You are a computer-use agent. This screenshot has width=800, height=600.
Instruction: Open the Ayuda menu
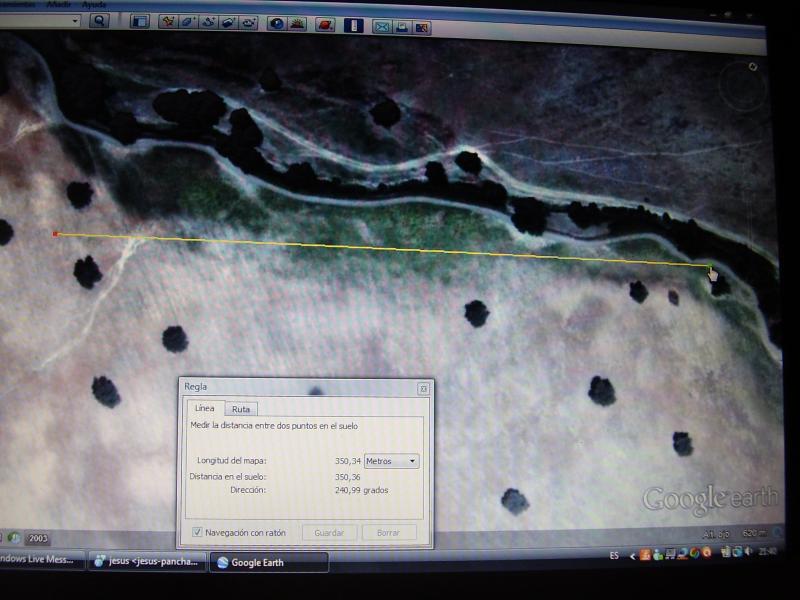tap(93, 4)
